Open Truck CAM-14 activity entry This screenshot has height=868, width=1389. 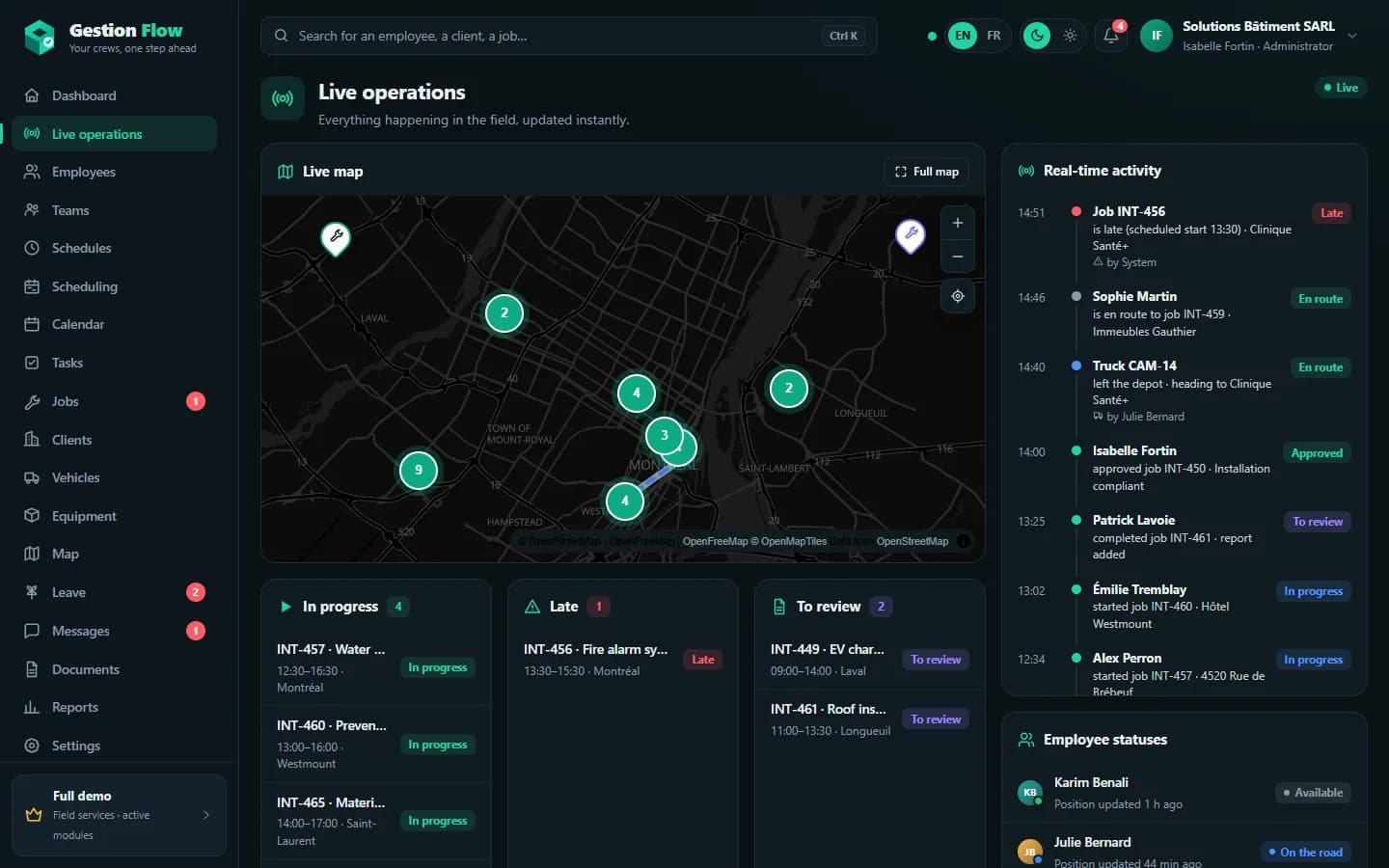point(1185,391)
